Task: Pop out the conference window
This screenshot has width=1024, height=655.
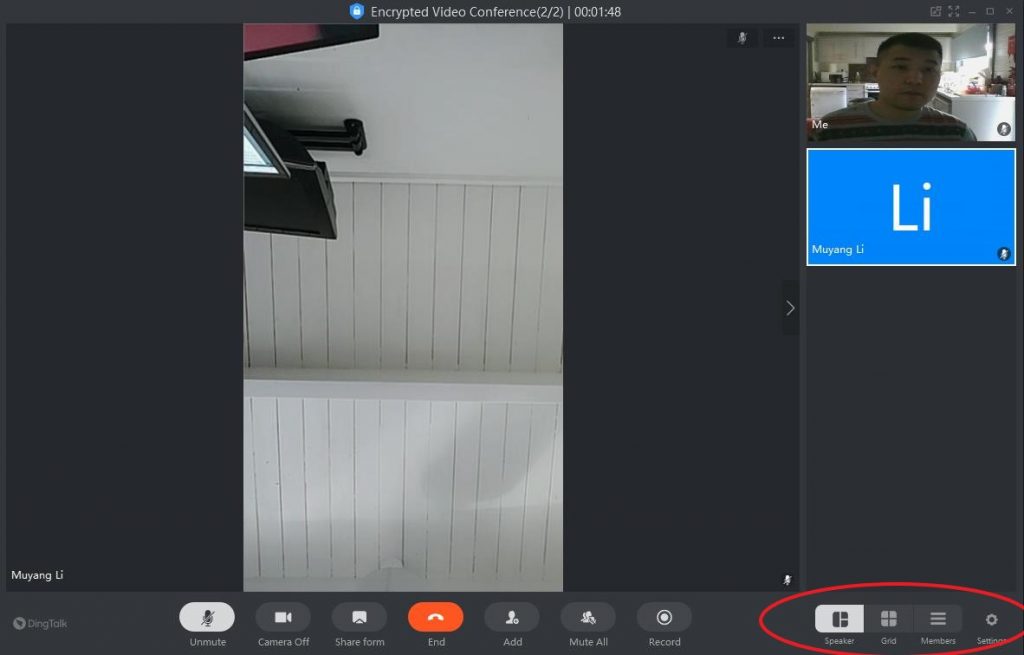Action: coord(936,11)
